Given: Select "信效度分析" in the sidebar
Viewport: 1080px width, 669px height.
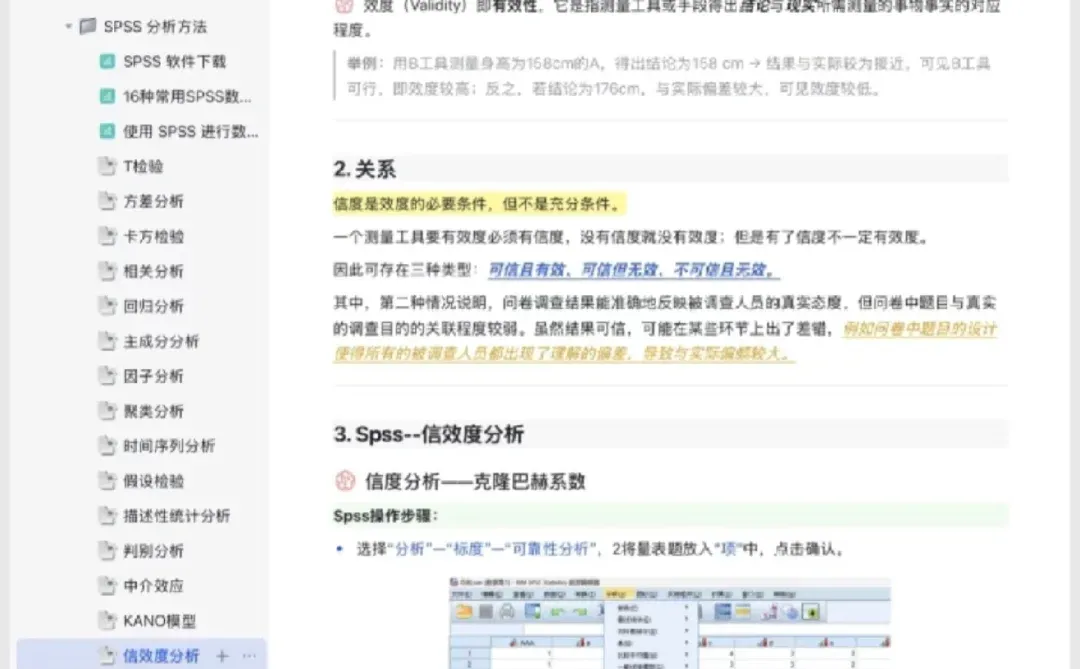Looking at the screenshot, I should pyautogui.click(x=163, y=655).
